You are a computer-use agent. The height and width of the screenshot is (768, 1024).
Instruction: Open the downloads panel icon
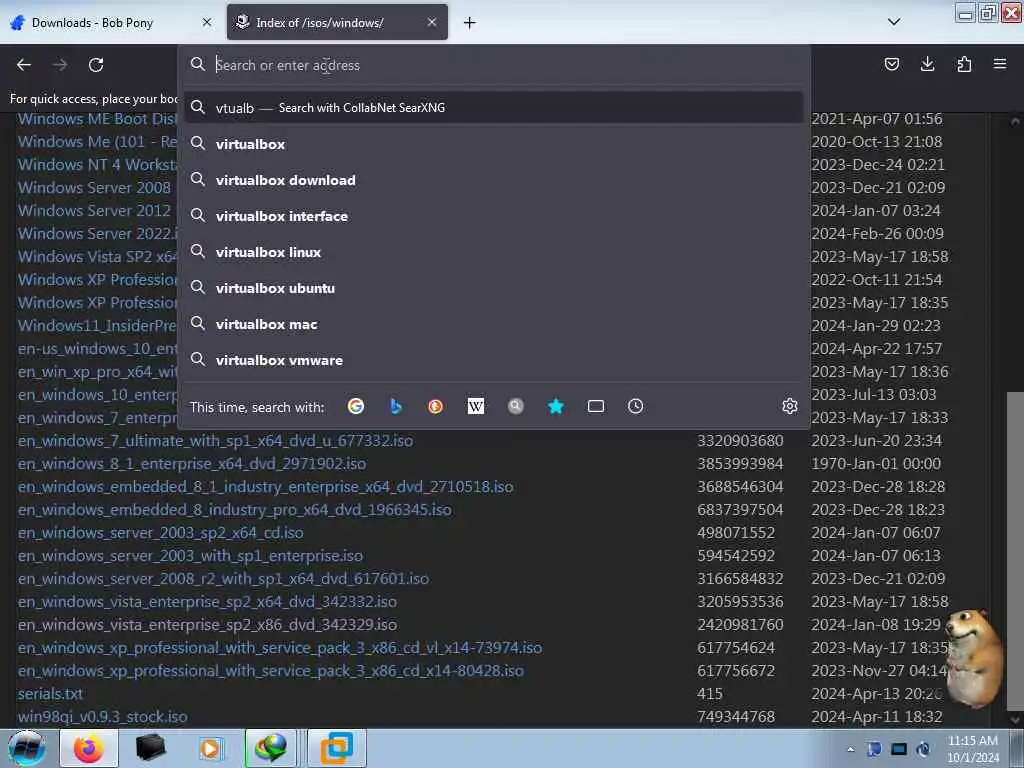point(927,64)
